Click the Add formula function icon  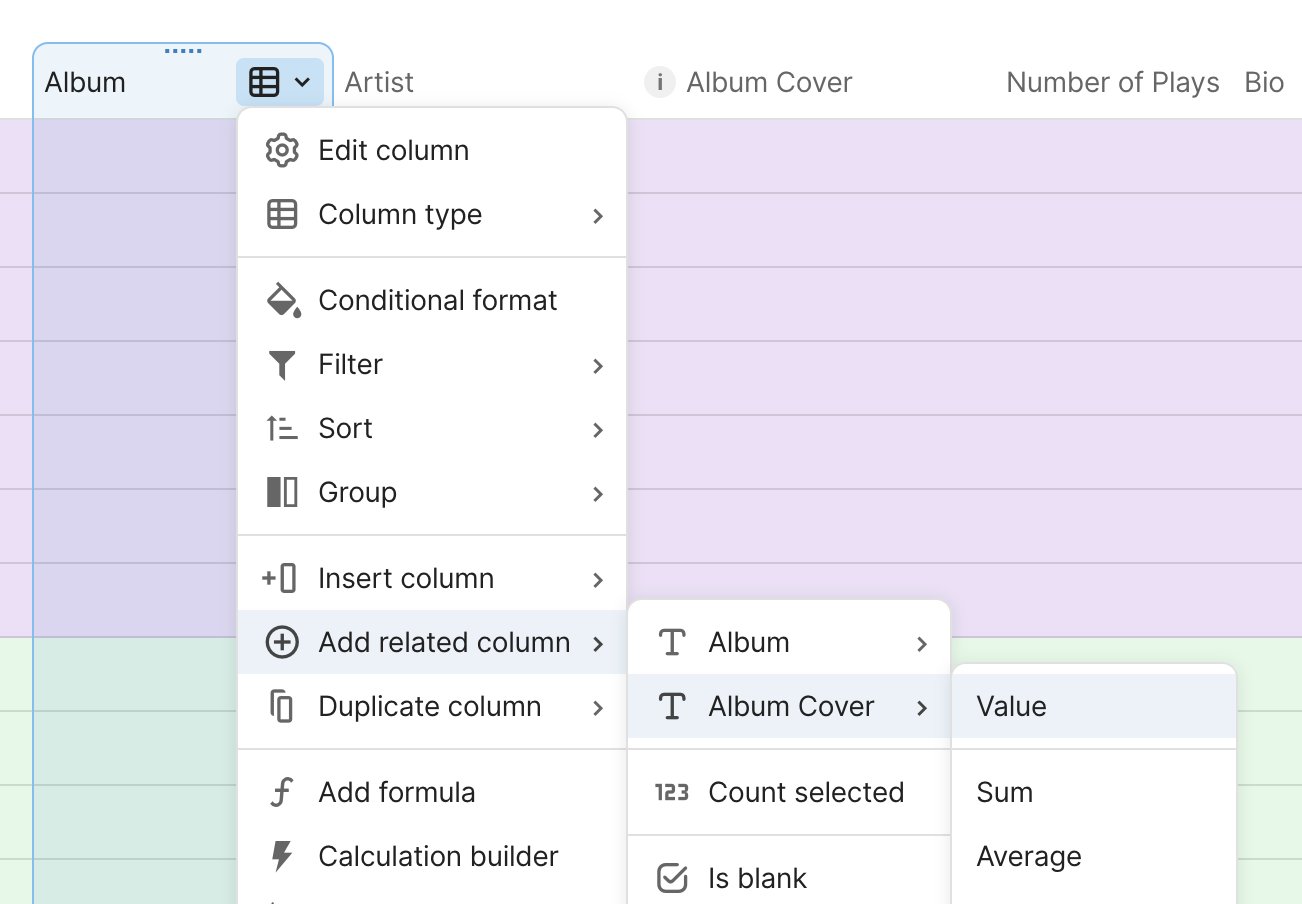[x=282, y=793]
